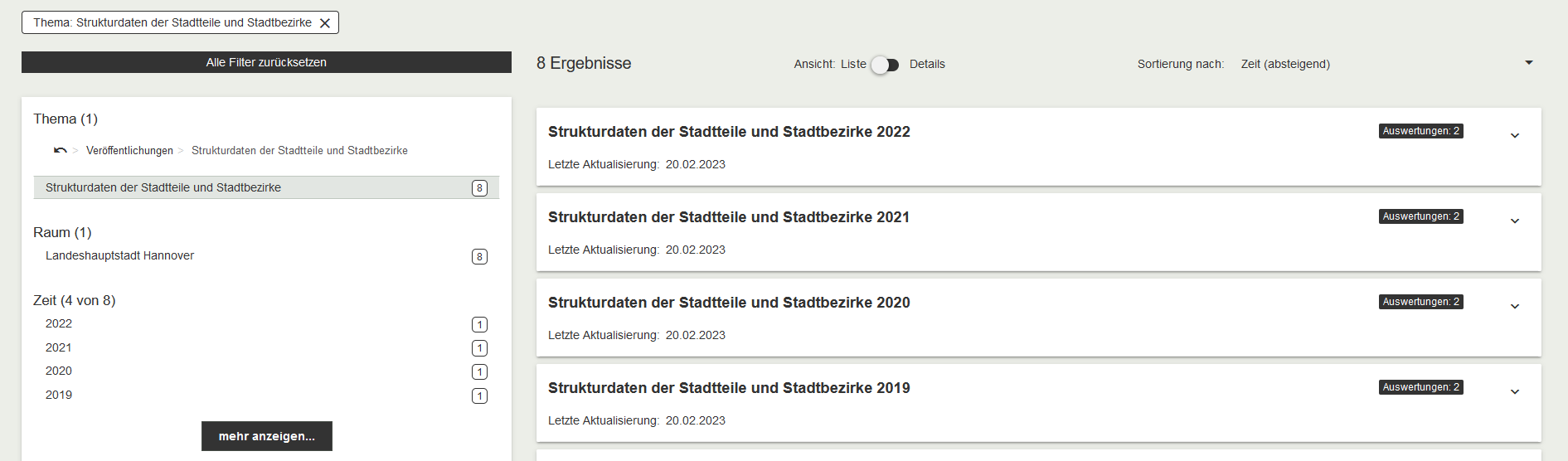Viewport: 1568px width, 461px height.
Task: Open Strukturdaten der Stadtteile und Stadtbezirke 2021 title
Action: (728, 217)
